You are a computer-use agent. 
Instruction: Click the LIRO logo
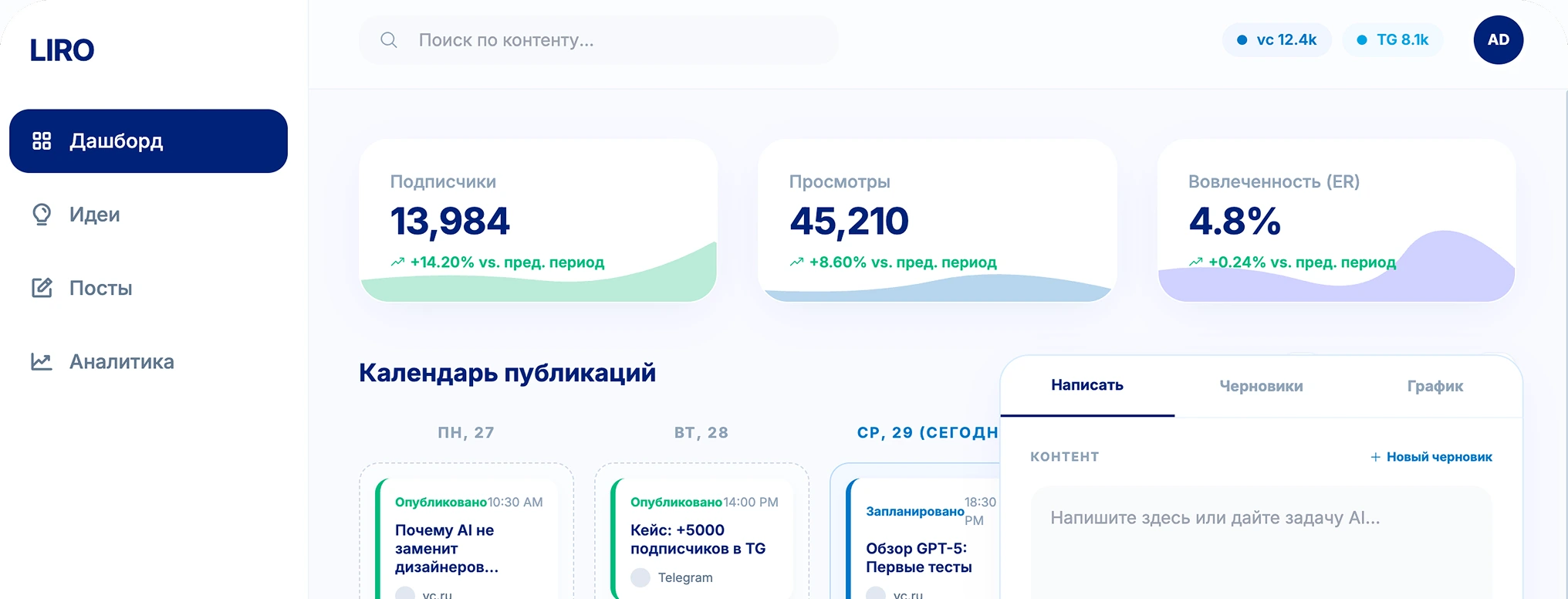point(62,50)
